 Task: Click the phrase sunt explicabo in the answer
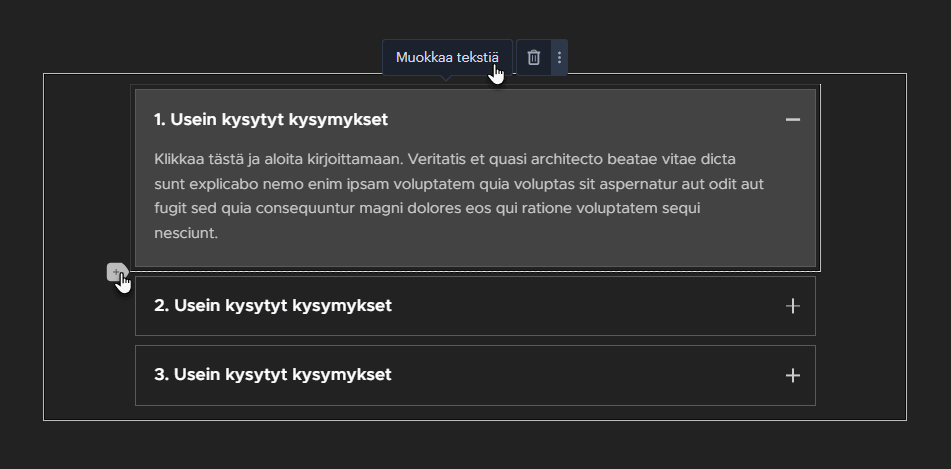click(x=207, y=184)
